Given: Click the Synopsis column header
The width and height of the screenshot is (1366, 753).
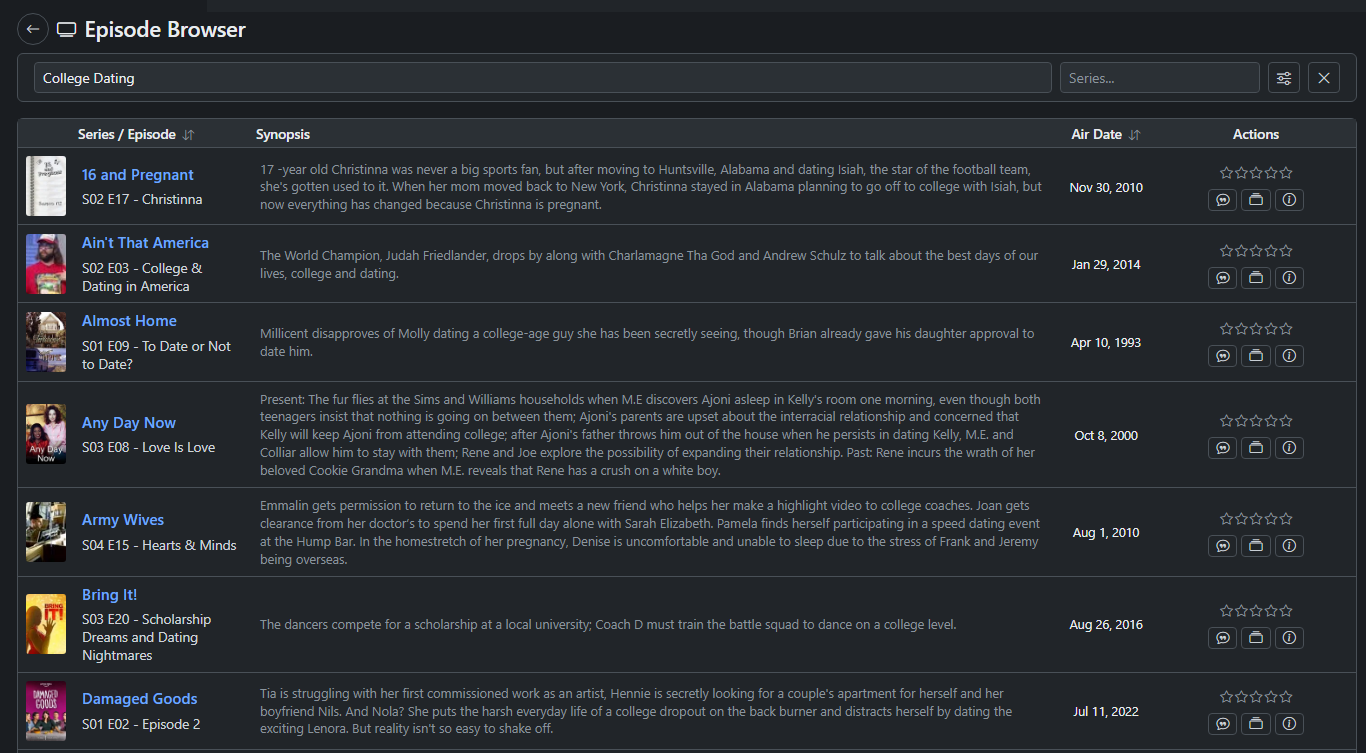Looking at the screenshot, I should 283,133.
